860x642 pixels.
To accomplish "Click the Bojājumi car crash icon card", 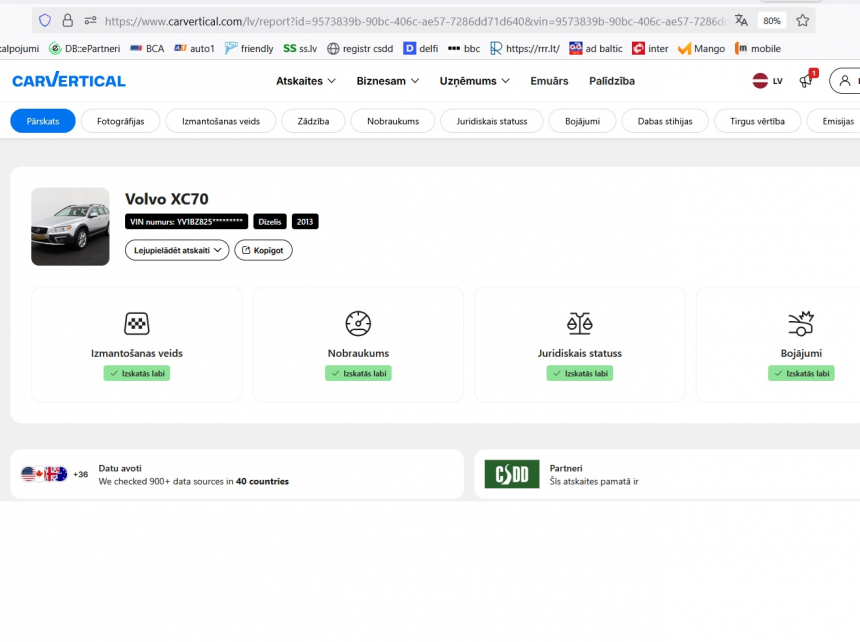I will pos(778,344).
